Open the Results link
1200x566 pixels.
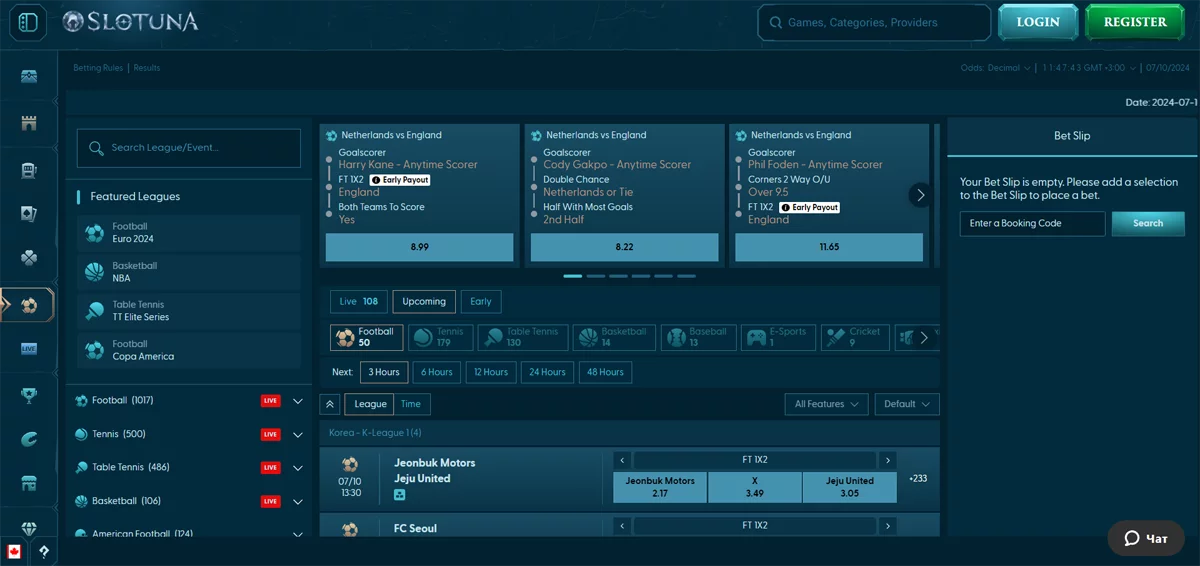147,68
